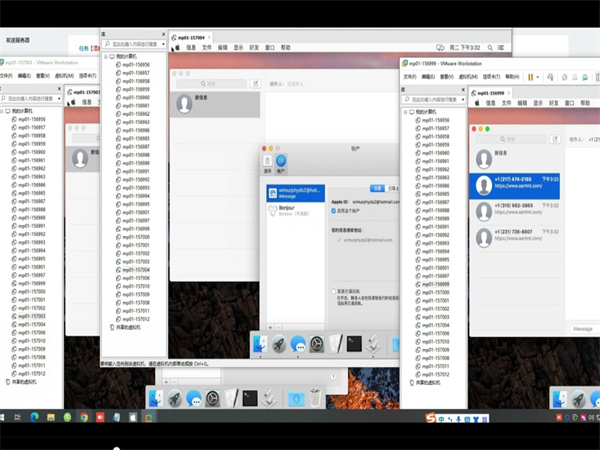
Task: Open Messages app in the middle VM dock
Action: (x=297, y=344)
